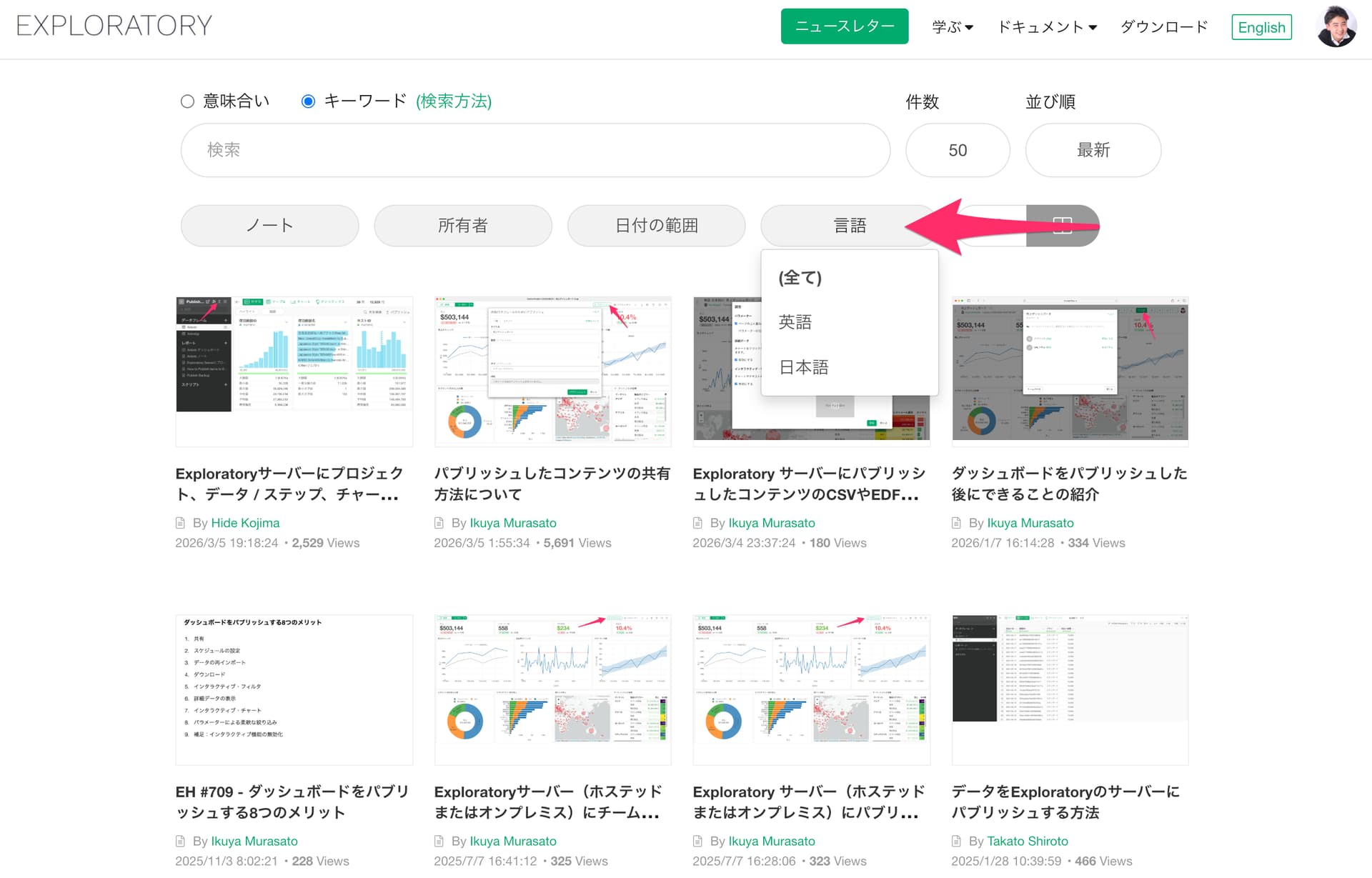The height and width of the screenshot is (878, 1372).
Task: Open the 件数 dropdown showing 50
Action: coord(958,150)
